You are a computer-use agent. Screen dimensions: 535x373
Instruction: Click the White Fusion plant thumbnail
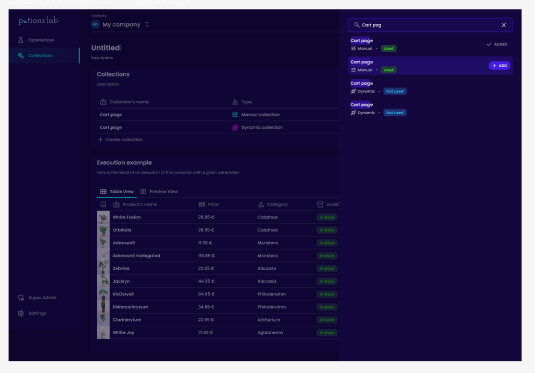tap(103, 217)
